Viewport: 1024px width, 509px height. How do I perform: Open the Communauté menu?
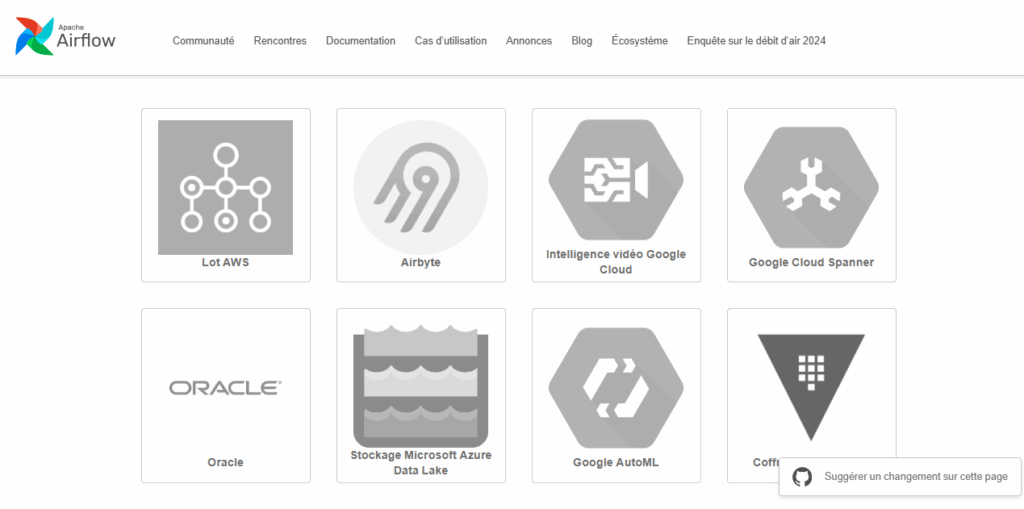coord(203,41)
